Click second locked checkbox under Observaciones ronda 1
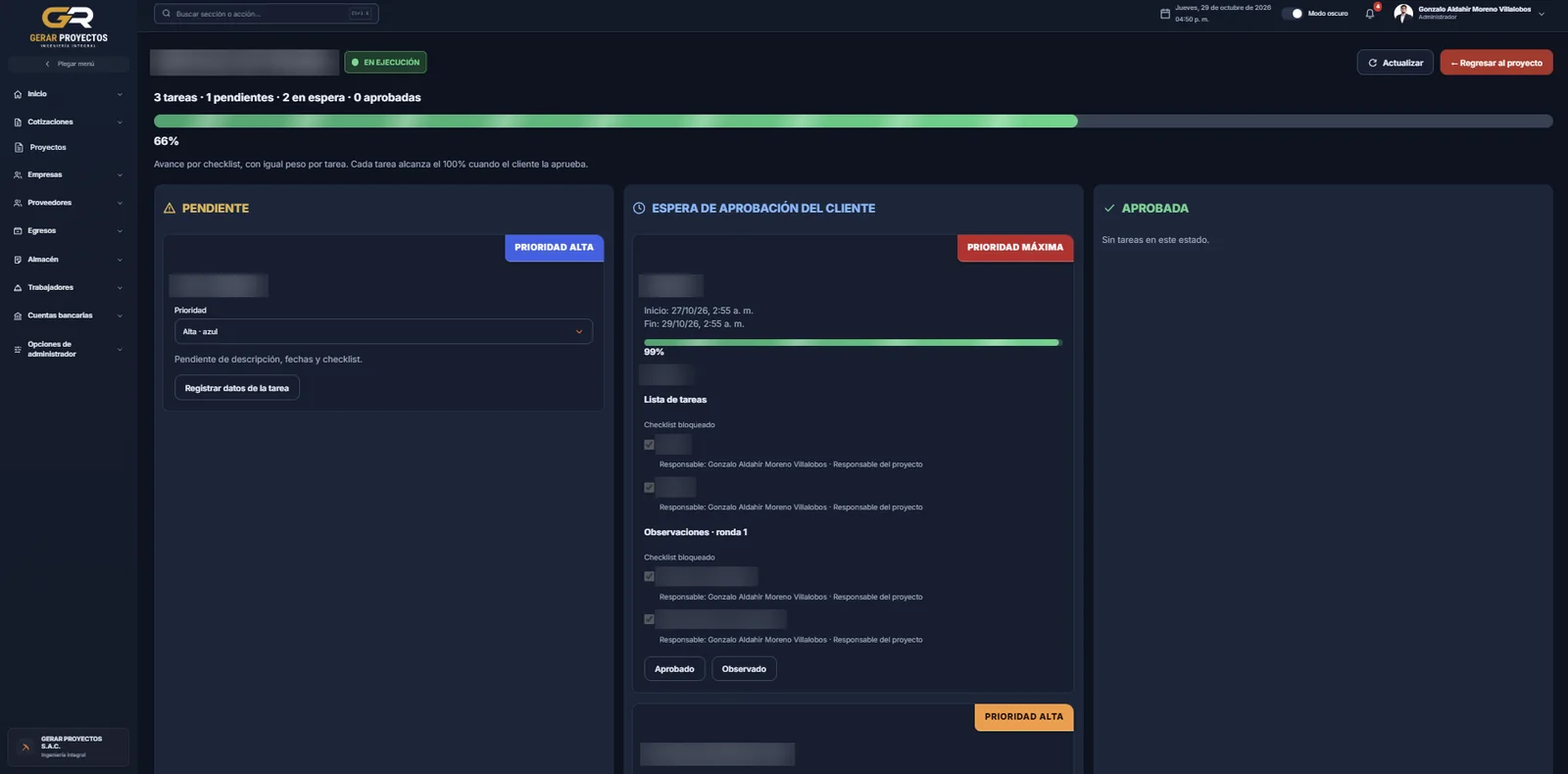 [649, 619]
